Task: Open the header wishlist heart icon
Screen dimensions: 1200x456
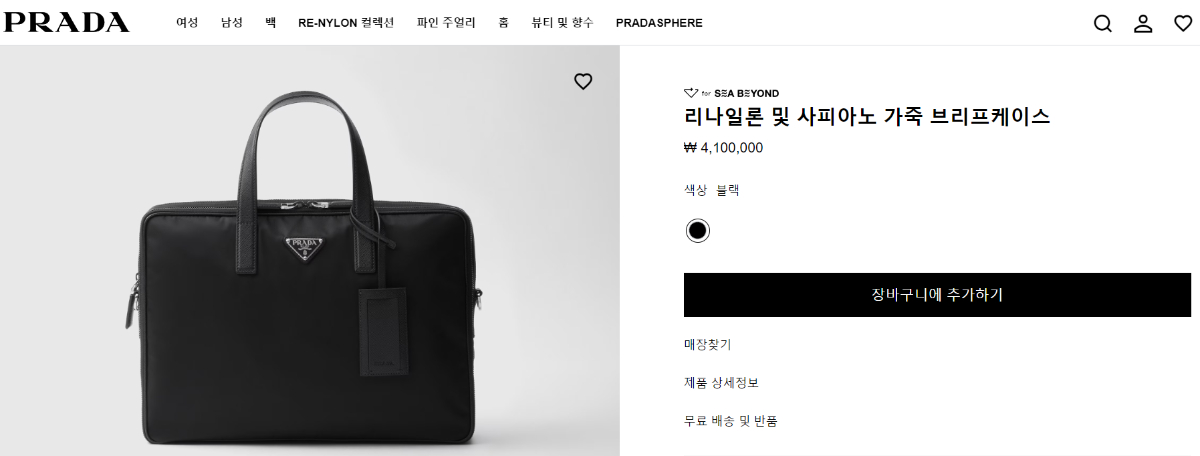Action: 1183,23
